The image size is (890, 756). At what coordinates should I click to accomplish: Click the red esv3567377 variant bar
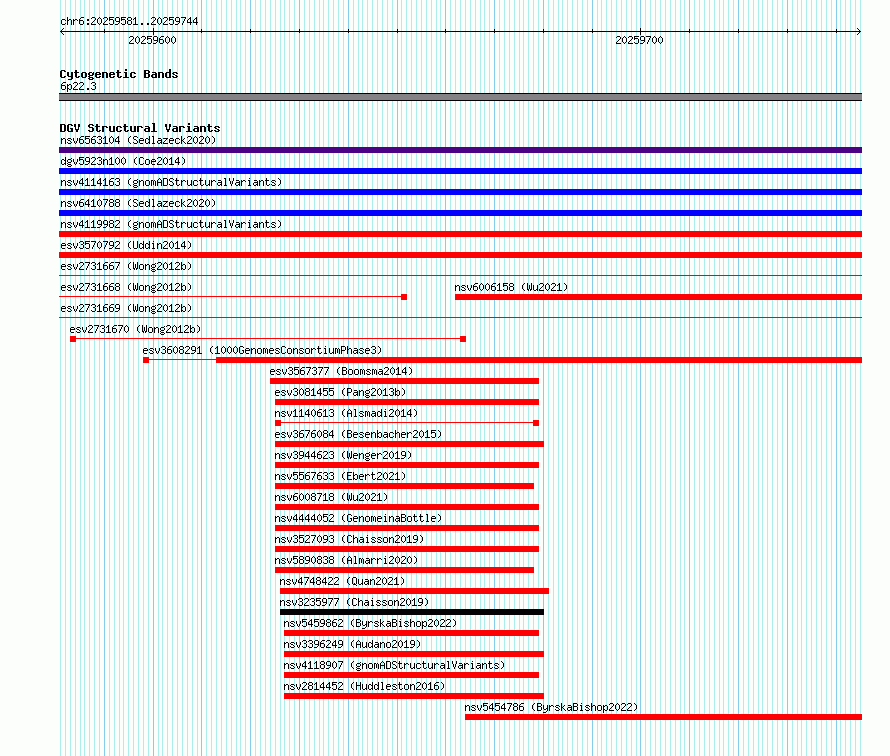click(405, 381)
